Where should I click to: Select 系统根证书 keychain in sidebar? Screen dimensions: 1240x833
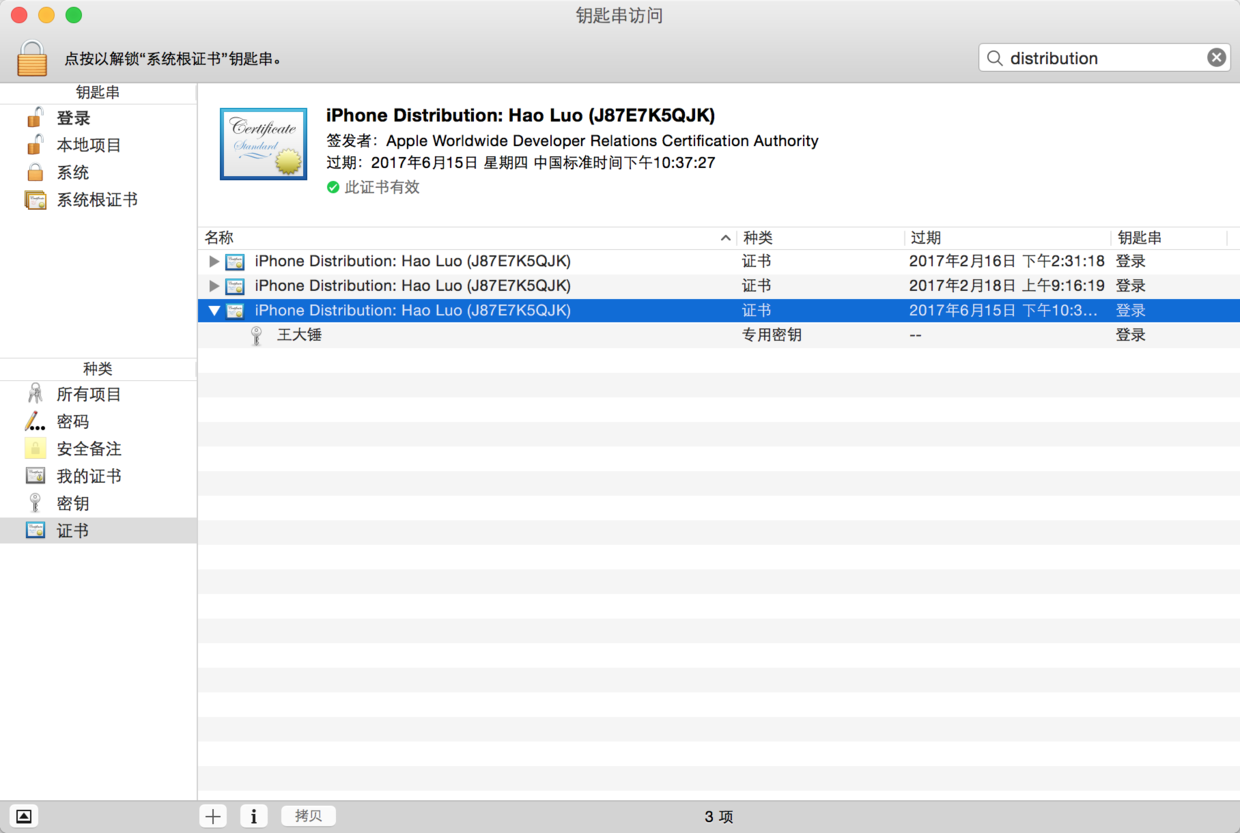tap(98, 199)
